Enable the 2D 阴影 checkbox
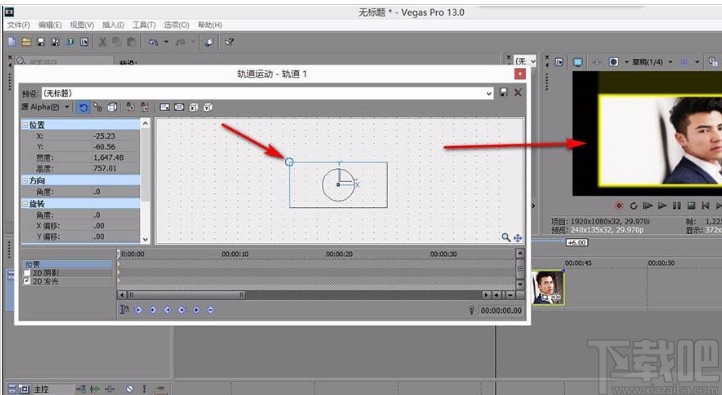Viewport: 722px width, 395px height. 27,273
